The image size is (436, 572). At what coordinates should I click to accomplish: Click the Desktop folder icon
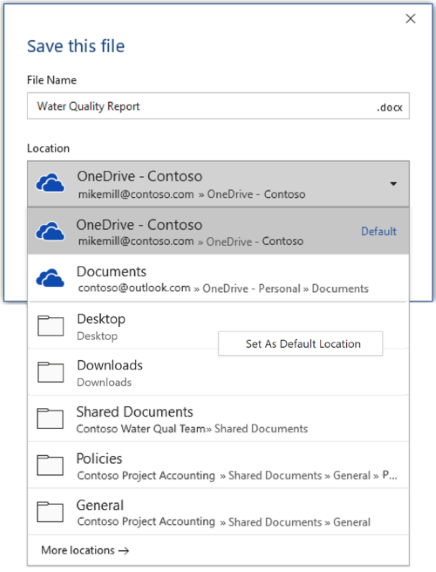click(50, 326)
